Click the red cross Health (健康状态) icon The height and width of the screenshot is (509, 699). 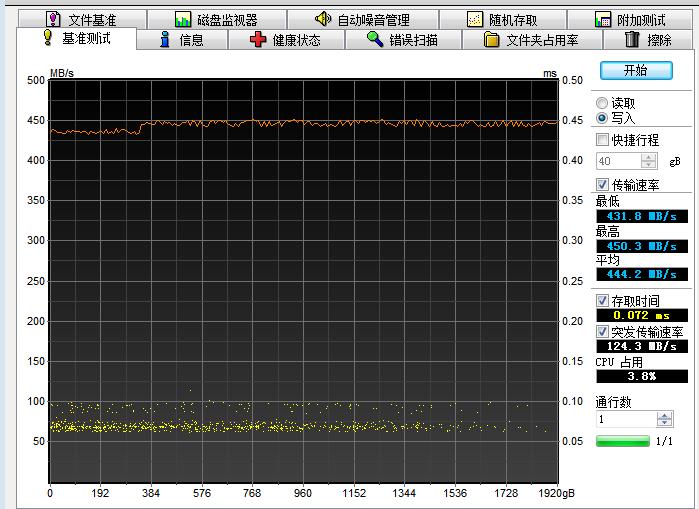point(258,40)
